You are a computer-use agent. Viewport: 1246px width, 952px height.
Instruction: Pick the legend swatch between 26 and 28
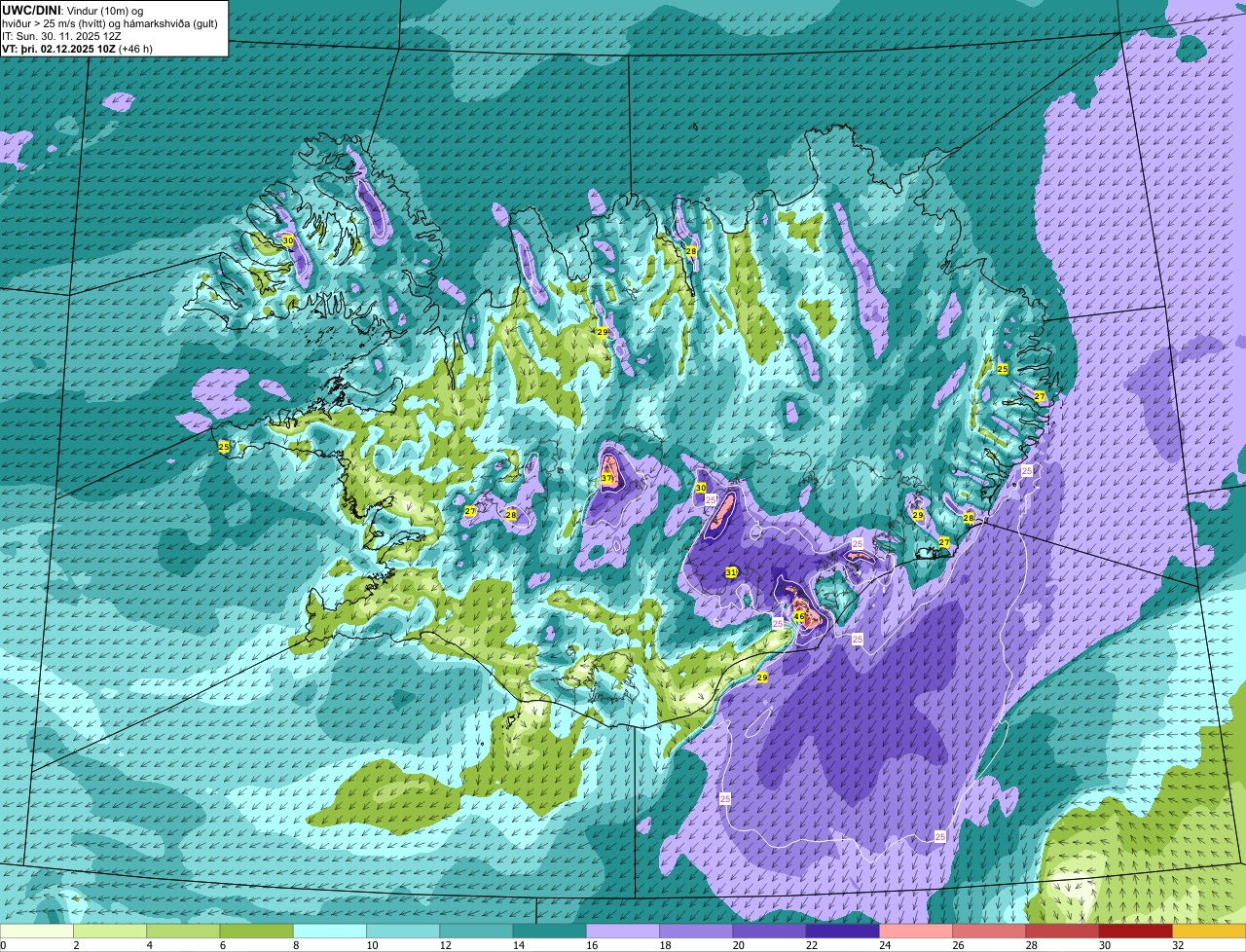coord(989,931)
